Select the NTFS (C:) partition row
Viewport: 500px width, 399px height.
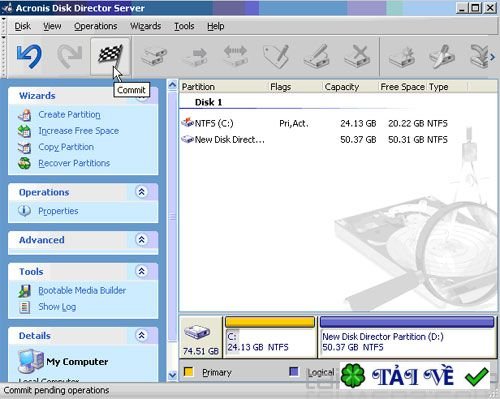pyautogui.click(x=315, y=123)
